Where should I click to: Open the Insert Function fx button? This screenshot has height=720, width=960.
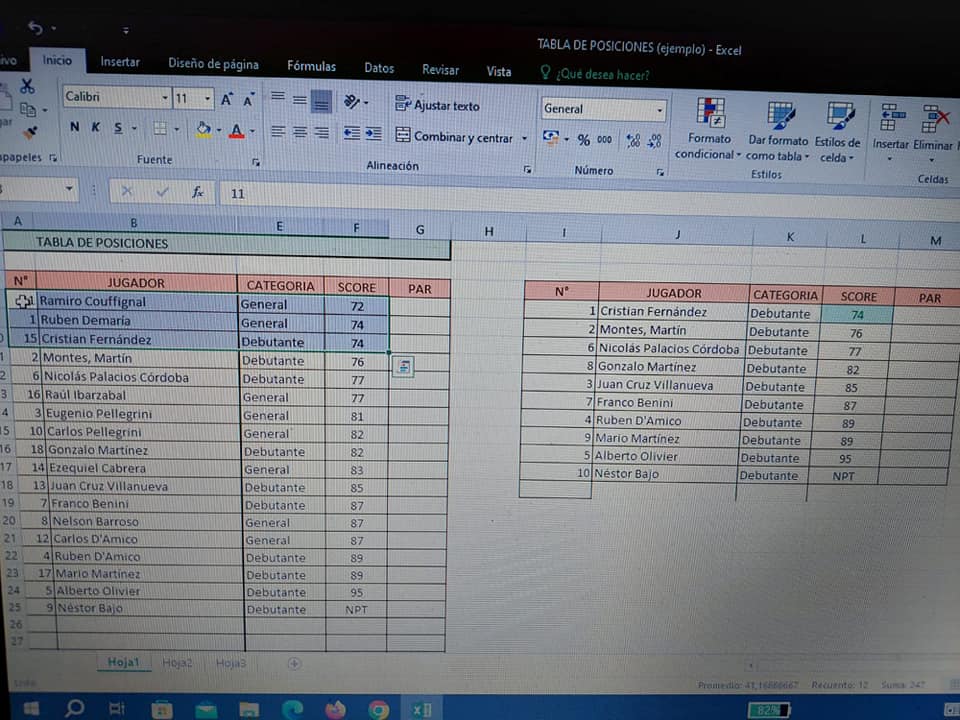198,191
